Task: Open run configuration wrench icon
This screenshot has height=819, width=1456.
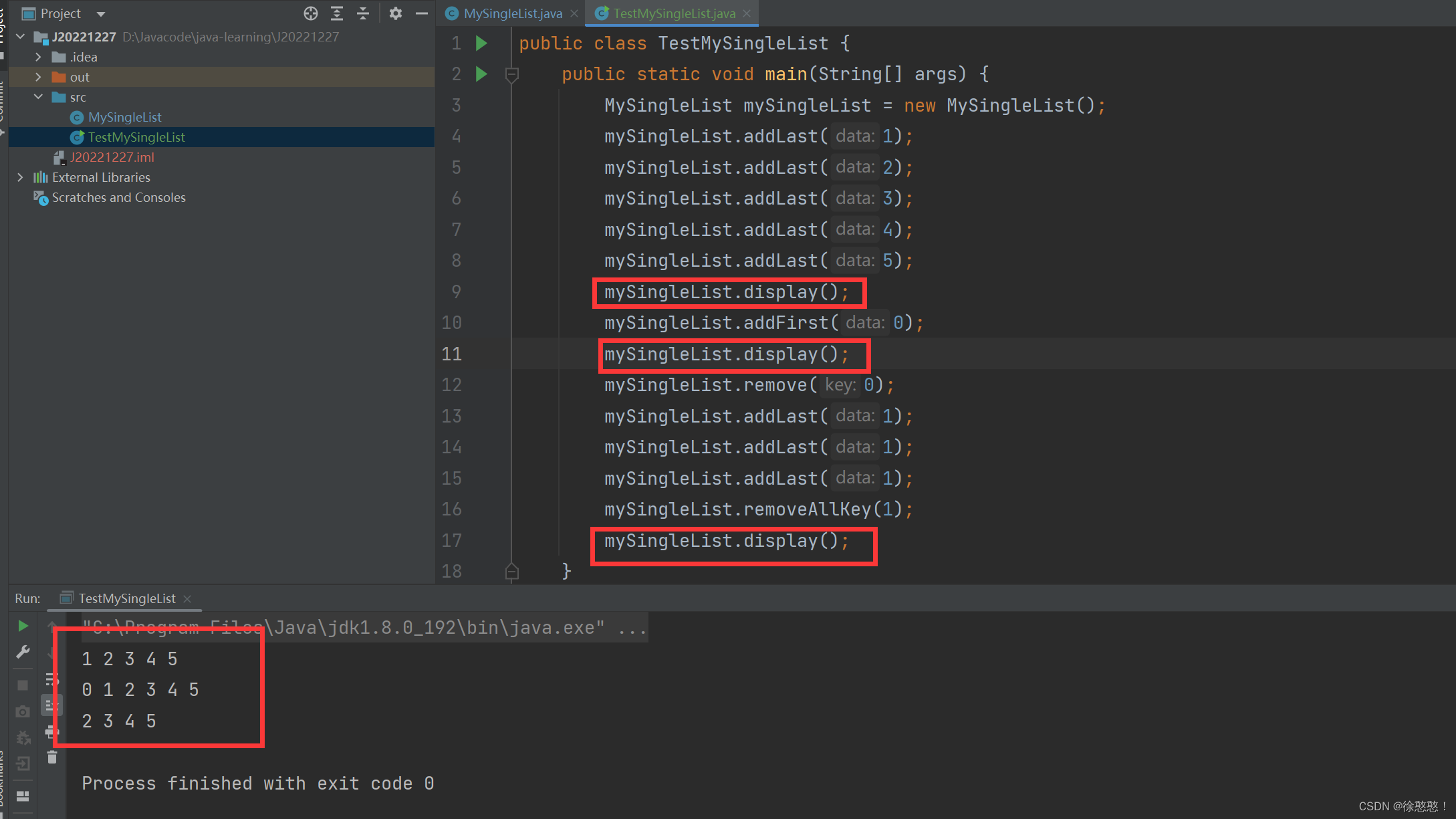Action: tap(23, 652)
